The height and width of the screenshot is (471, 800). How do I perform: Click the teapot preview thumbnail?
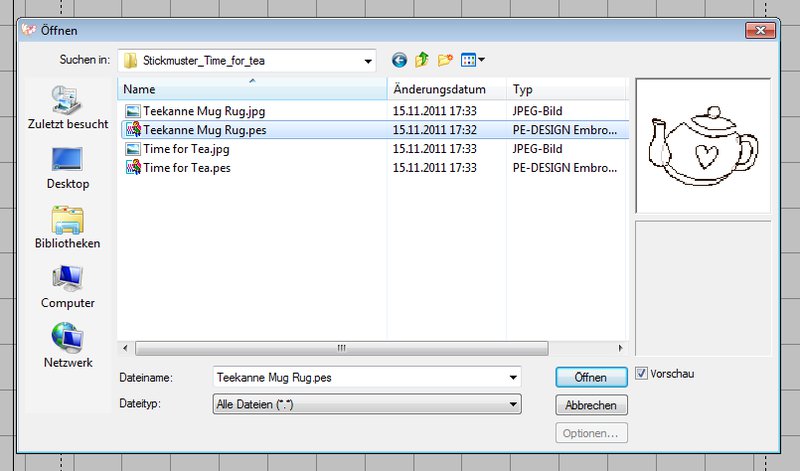click(x=703, y=146)
